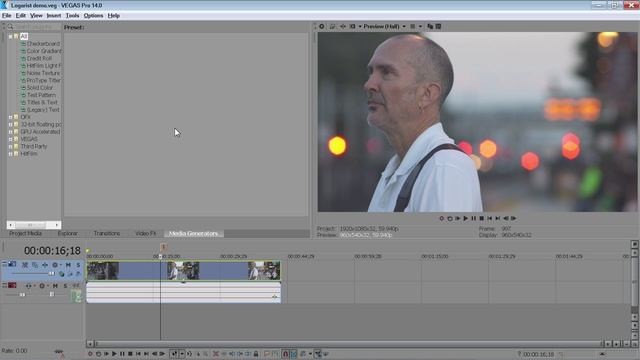Image resolution: width=640 pixels, height=360 pixels.
Task: Click timeline Record button in bottom transport
Action: click(90, 354)
